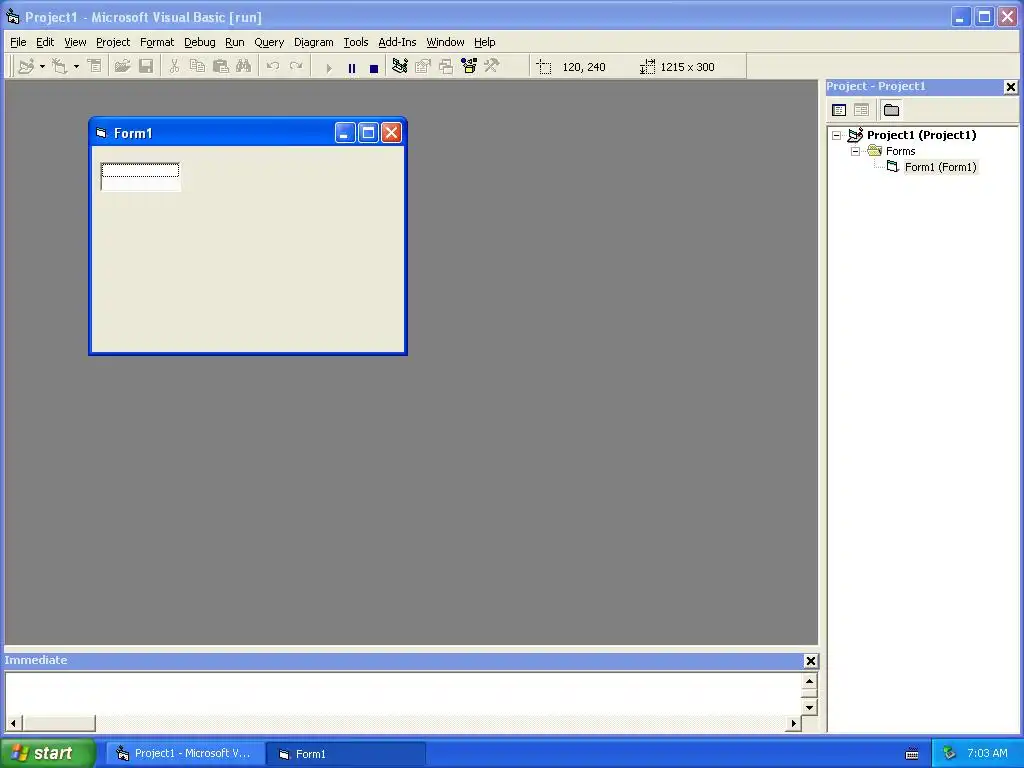This screenshot has height=768, width=1024.
Task: Collapse the Forms folder node
Action: pyautogui.click(x=856, y=152)
